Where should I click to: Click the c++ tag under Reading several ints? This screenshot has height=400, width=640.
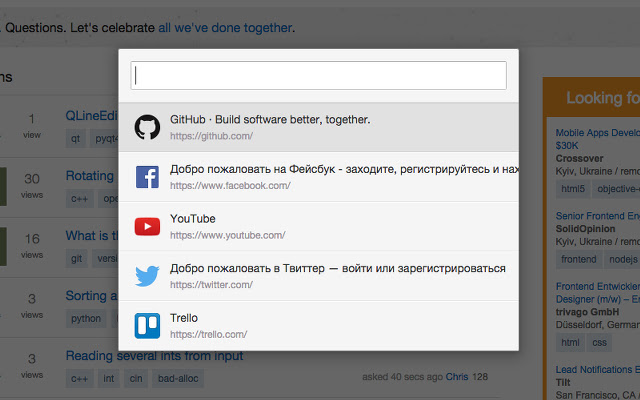(x=80, y=378)
